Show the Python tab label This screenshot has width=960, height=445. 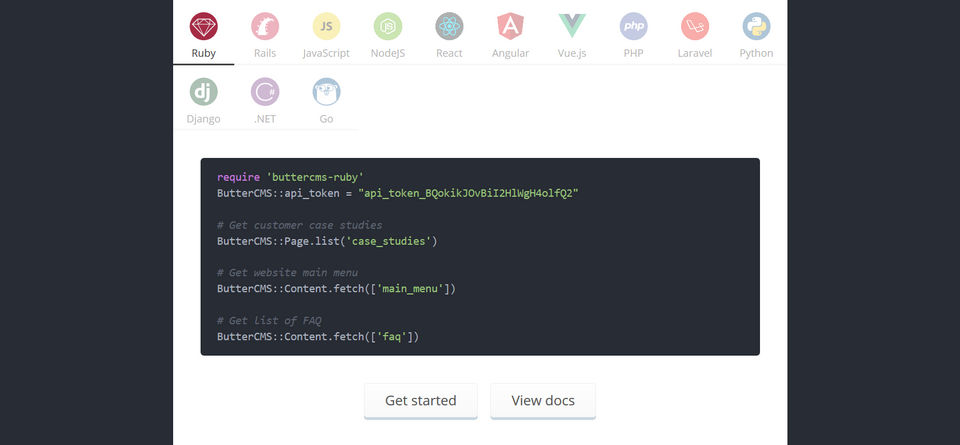(756, 53)
